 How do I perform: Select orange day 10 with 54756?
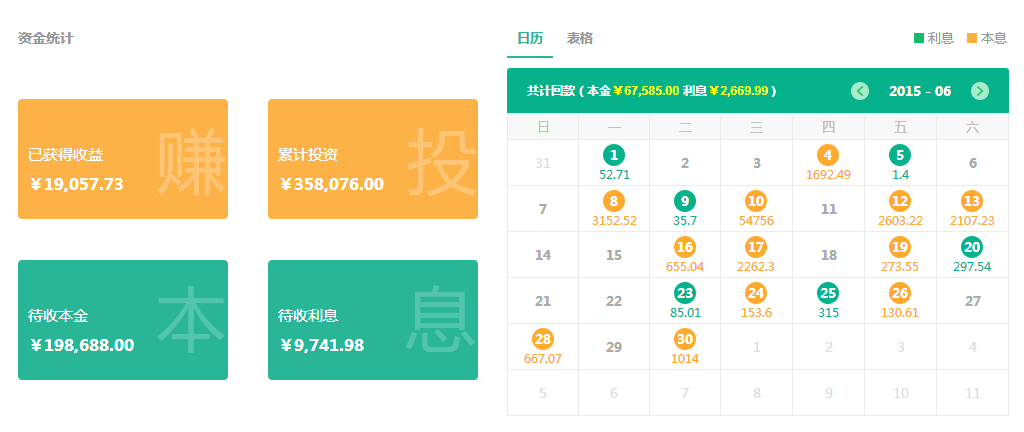coord(756,201)
